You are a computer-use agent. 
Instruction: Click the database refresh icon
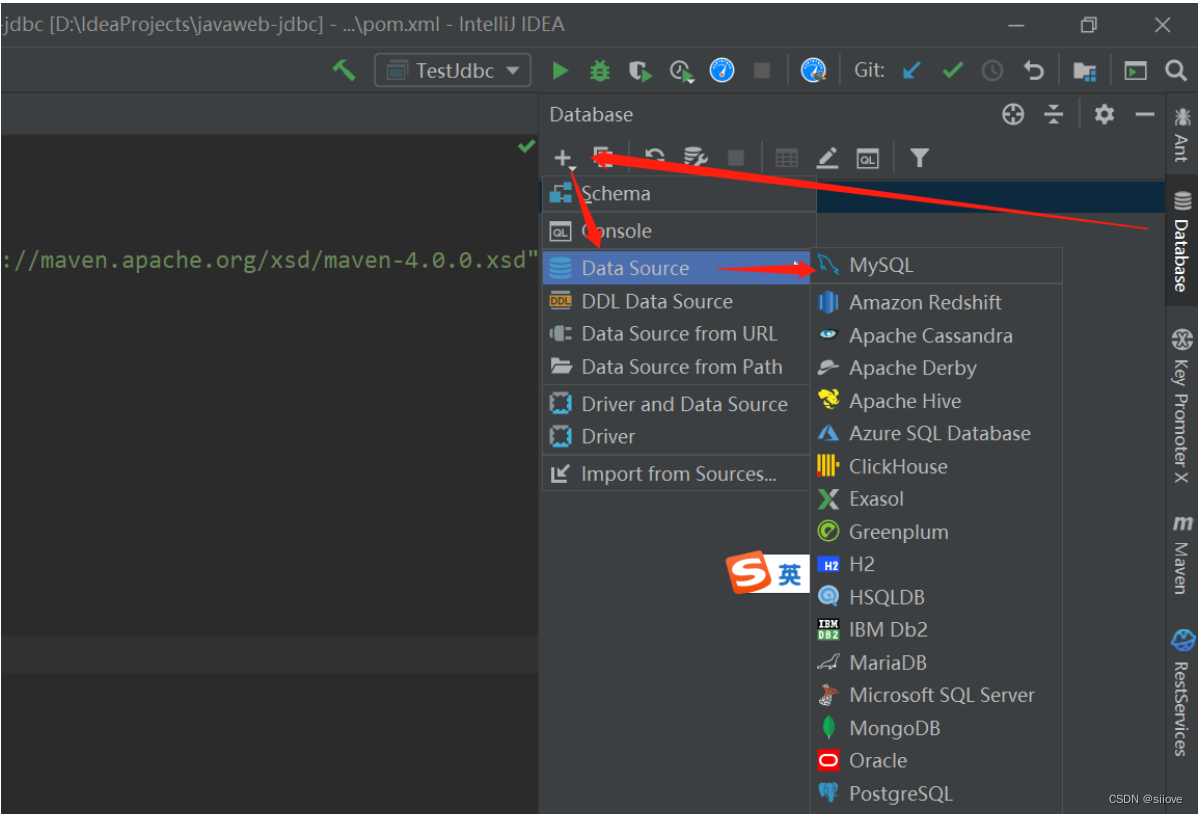655,157
